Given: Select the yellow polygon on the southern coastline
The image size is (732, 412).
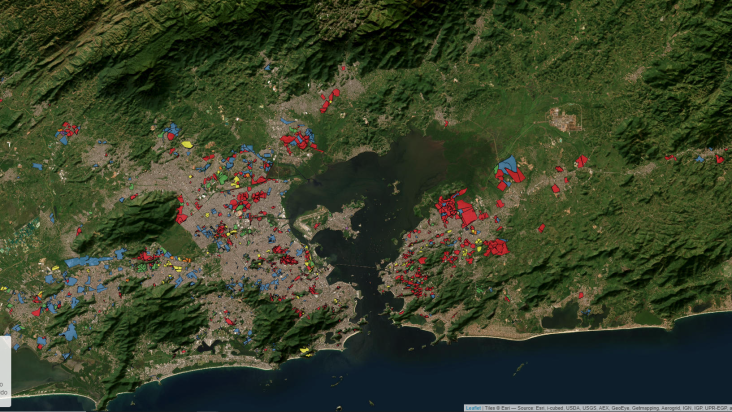Looking at the screenshot, I should (305, 351).
